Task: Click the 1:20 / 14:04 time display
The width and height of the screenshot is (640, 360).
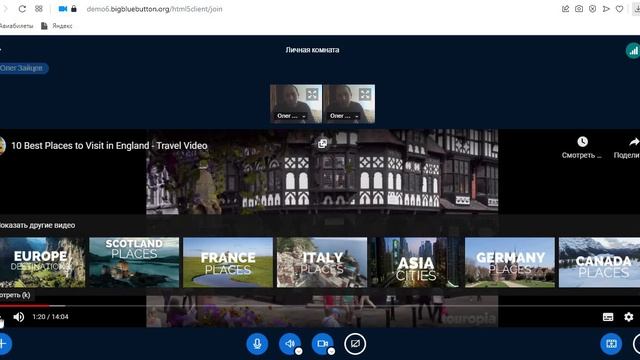Action: click(x=50, y=317)
